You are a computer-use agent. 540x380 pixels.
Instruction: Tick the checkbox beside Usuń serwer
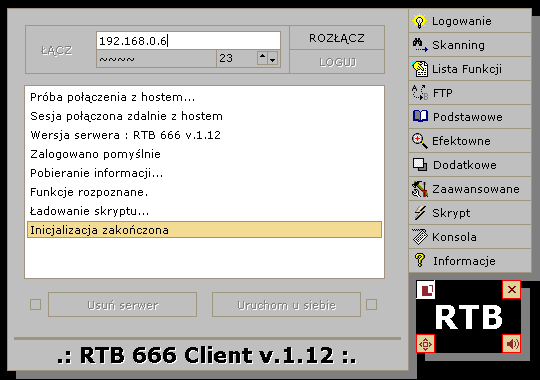35,305
